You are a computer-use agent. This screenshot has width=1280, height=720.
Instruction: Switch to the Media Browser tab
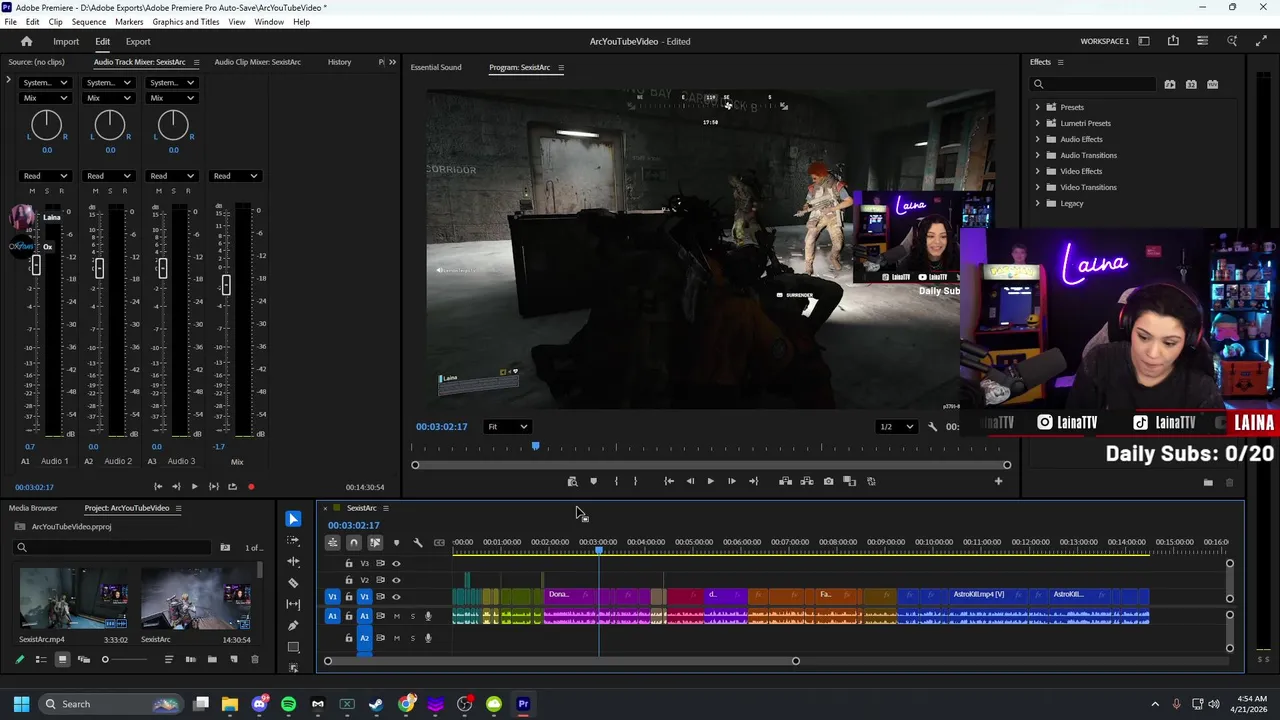[x=33, y=508]
